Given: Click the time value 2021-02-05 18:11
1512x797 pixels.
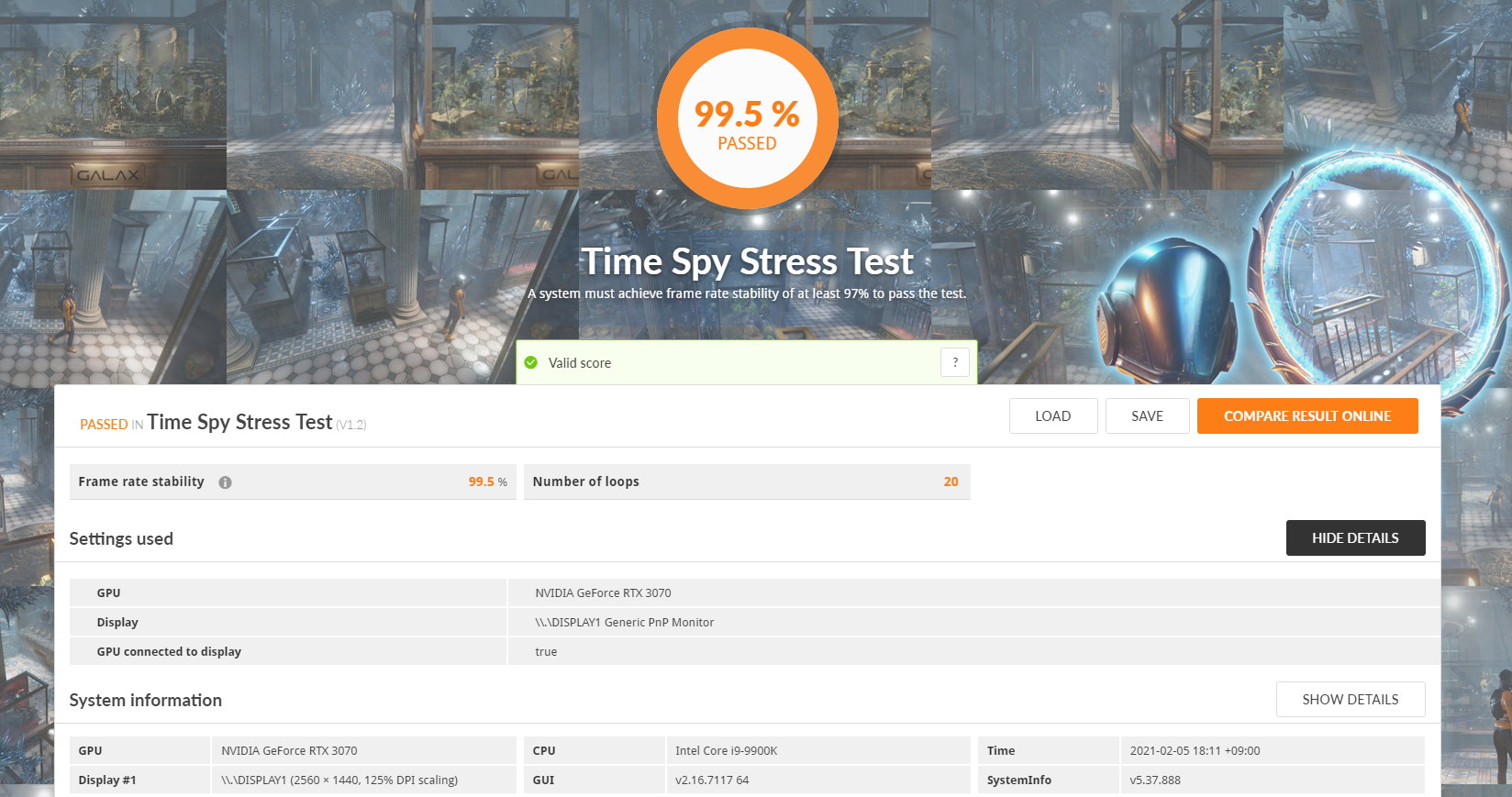Looking at the screenshot, I should (1195, 751).
